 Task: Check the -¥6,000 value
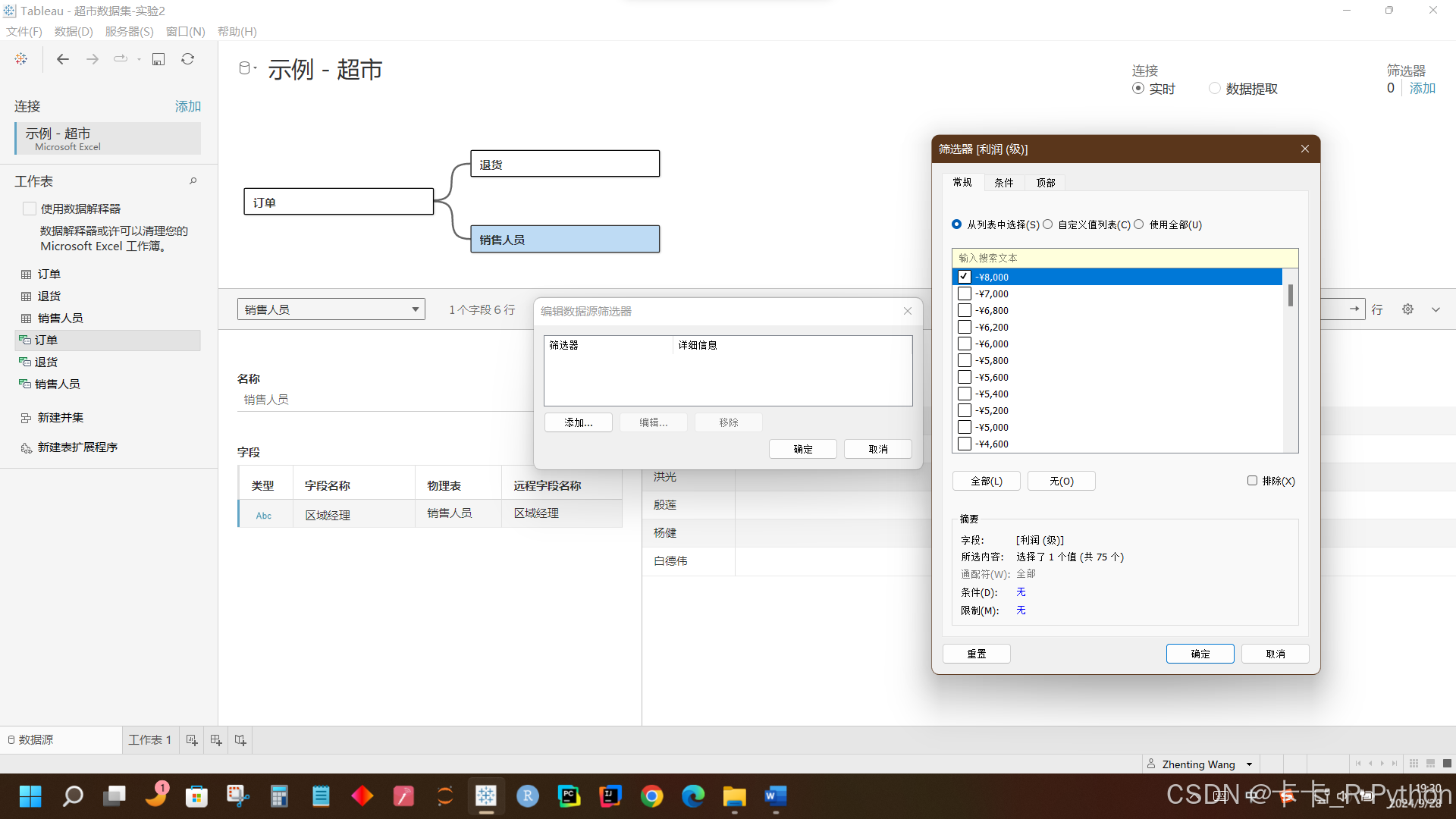point(964,344)
